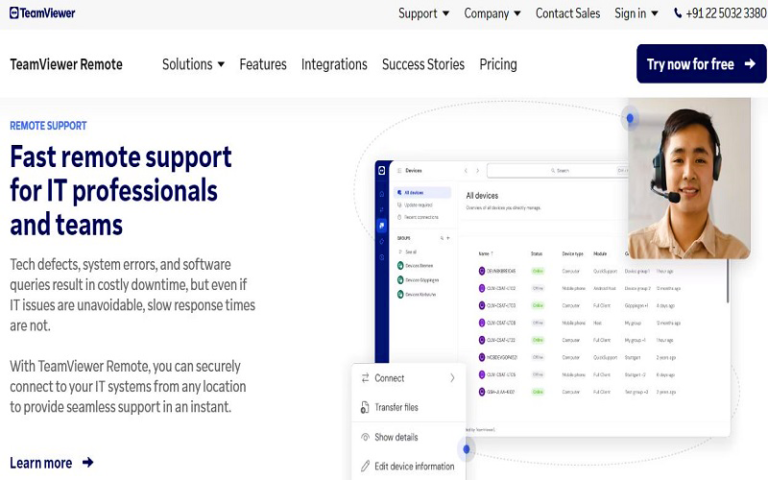
Task: Click the REMOTE SUPPORT label text
Action: [x=48, y=126]
